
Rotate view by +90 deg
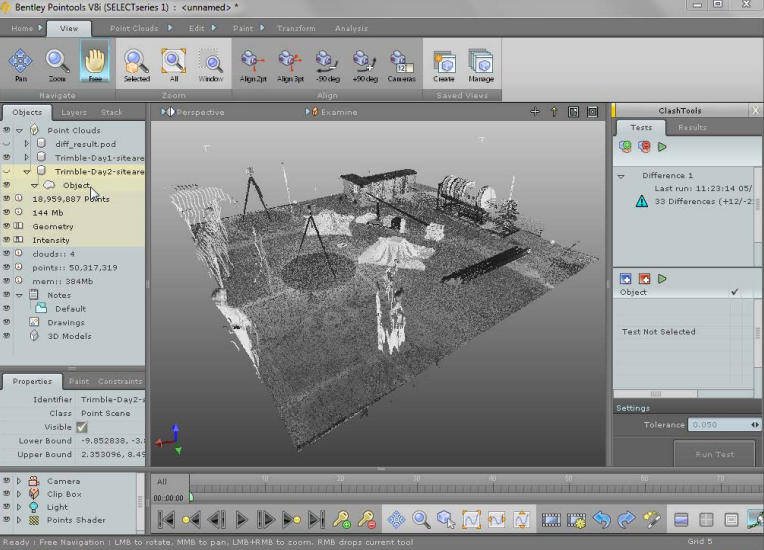tap(364, 66)
